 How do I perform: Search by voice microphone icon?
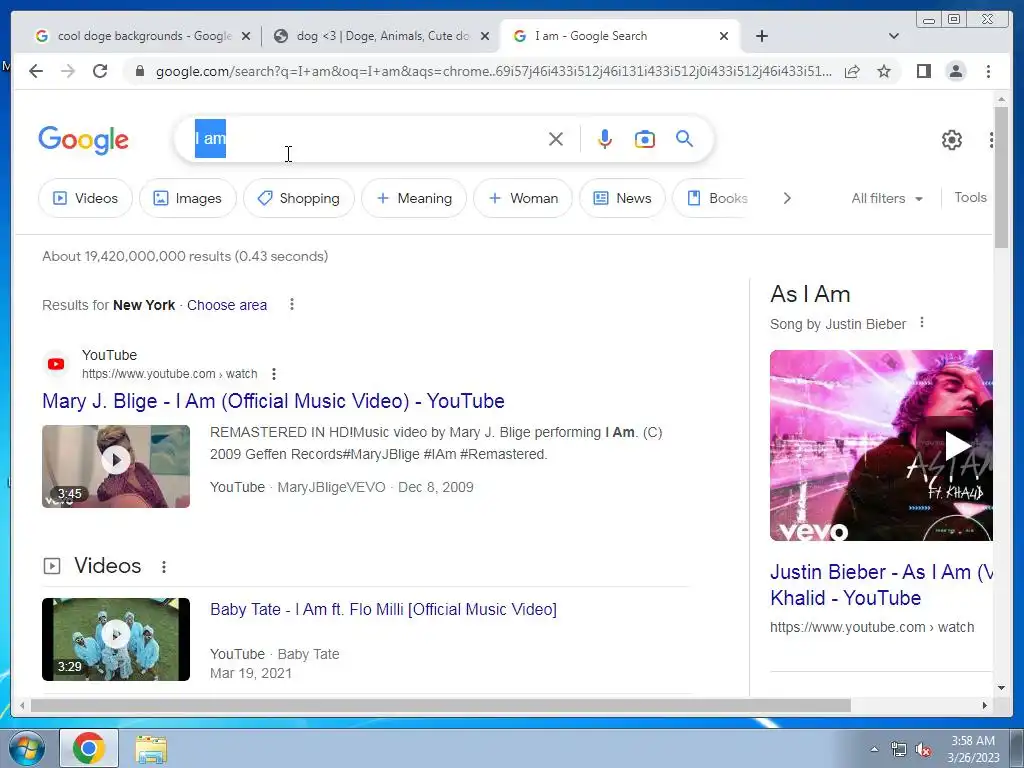point(605,139)
